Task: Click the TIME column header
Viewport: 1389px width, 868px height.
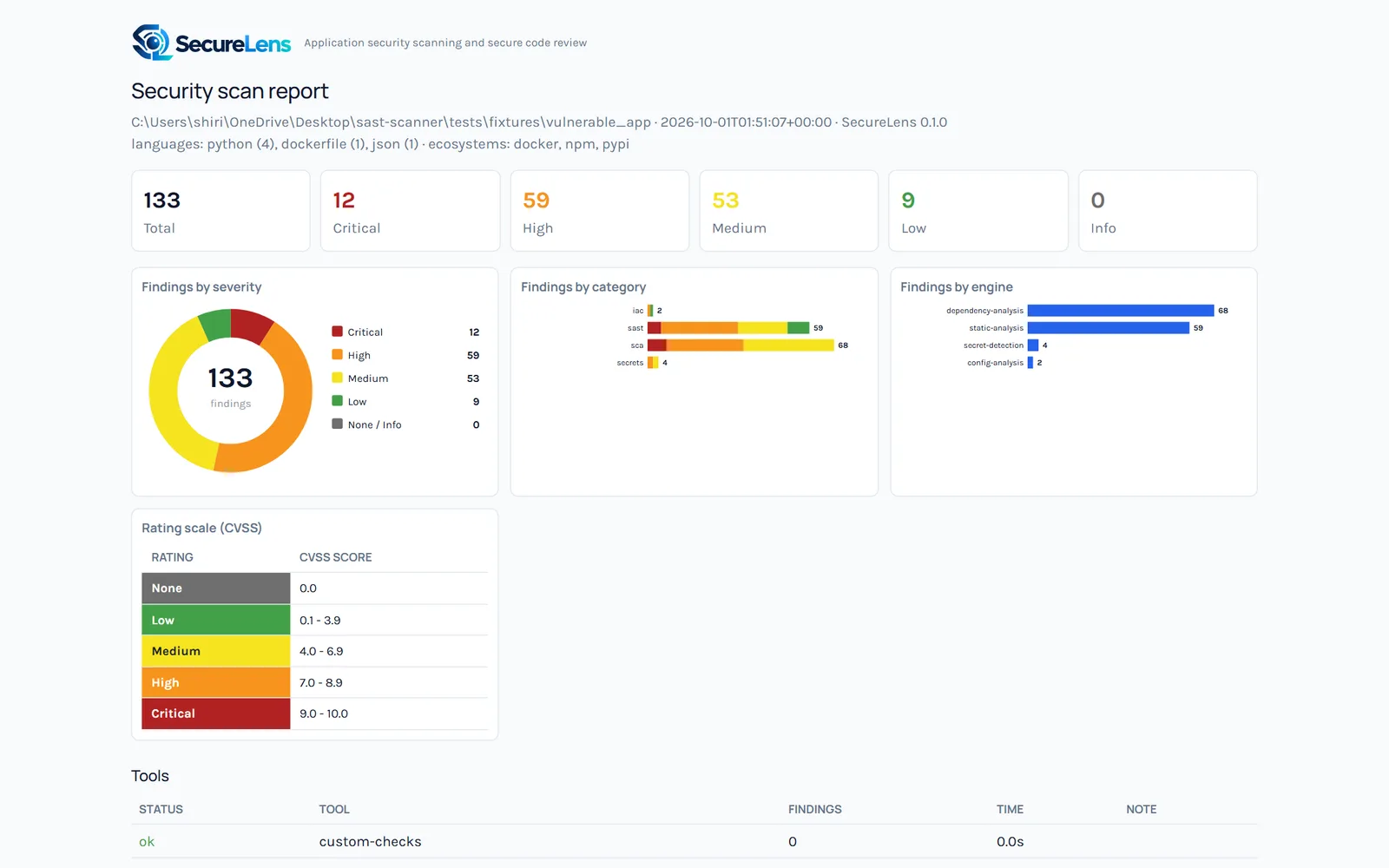Action: tap(1010, 809)
